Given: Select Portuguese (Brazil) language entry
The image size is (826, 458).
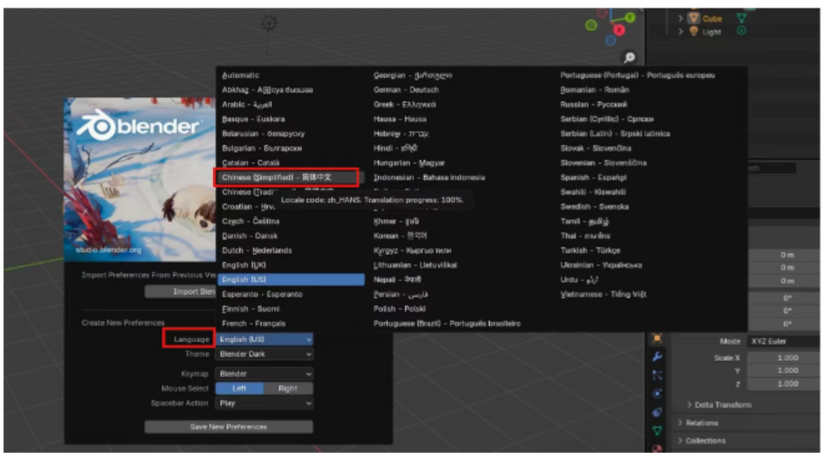Looking at the screenshot, I should 447,324.
